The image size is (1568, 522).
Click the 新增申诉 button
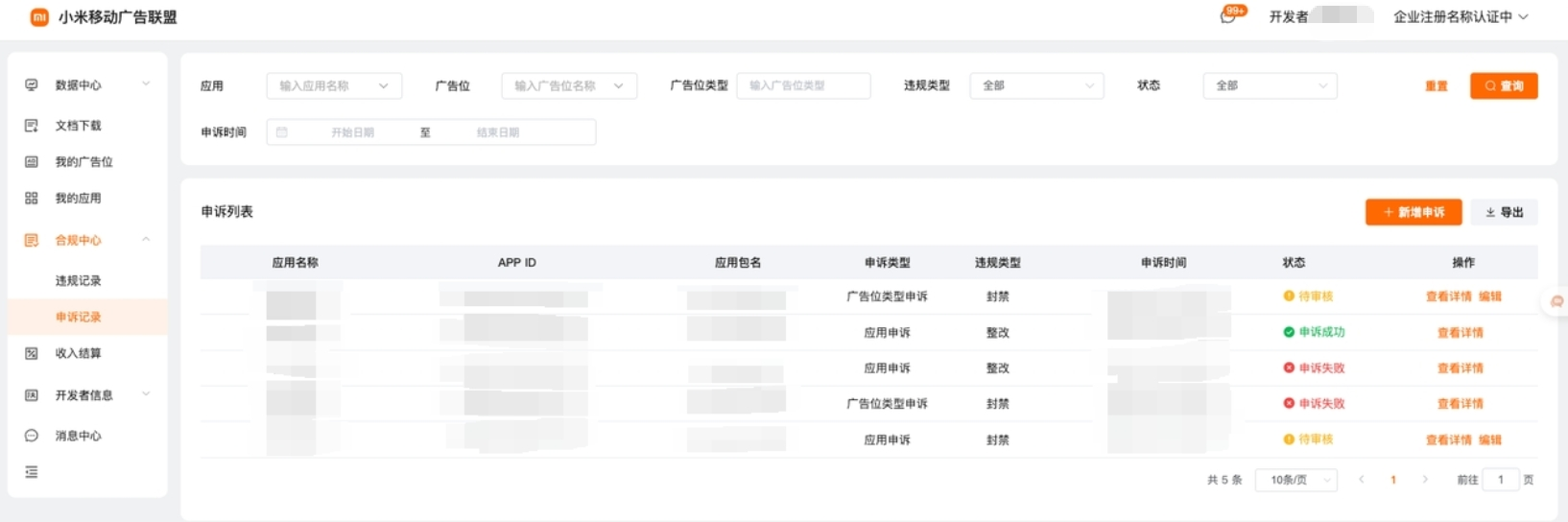[1413, 212]
